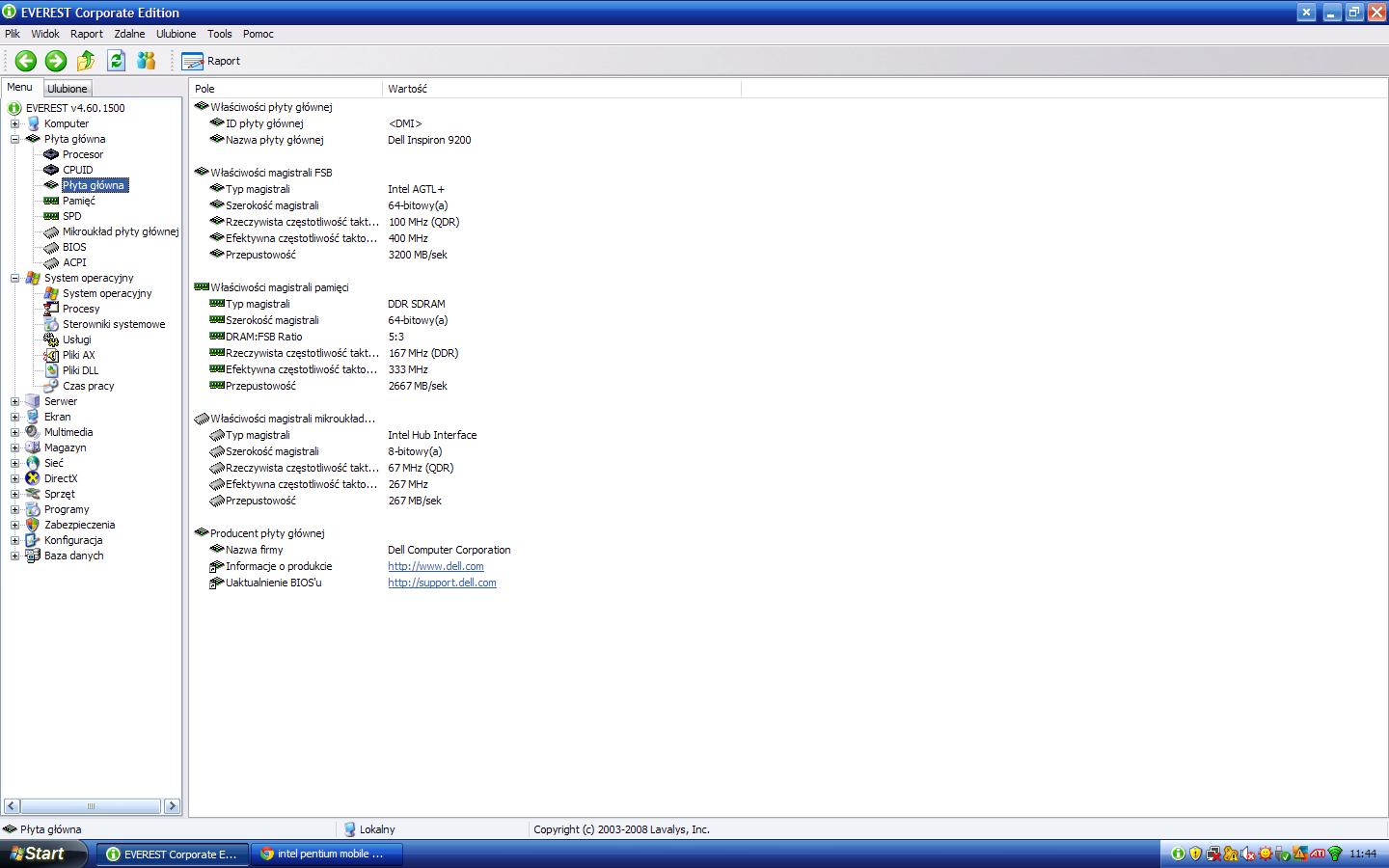Viewport: 1389px width, 868px height.
Task: Click the Właściwości magistrali FSB header
Action: tap(271, 173)
